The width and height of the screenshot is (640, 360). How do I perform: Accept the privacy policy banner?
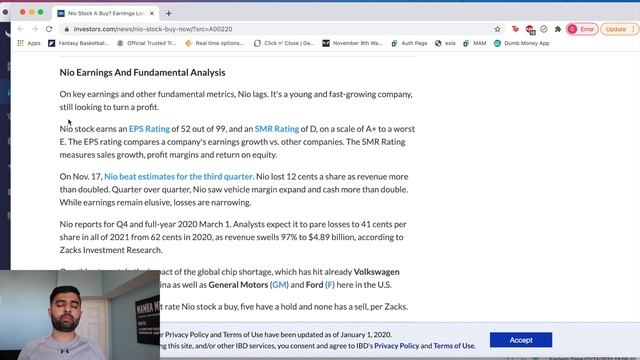pyautogui.click(x=521, y=340)
